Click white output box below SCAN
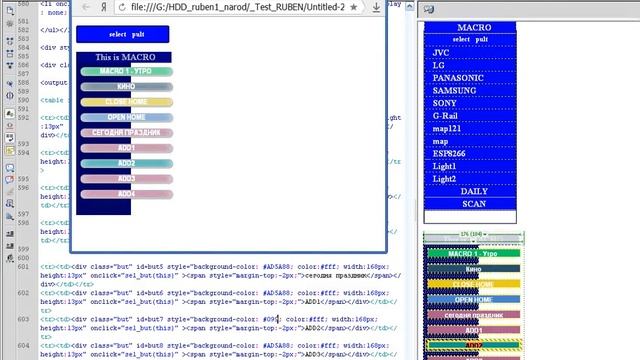Screen dimensions: 640x360 (470, 216)
